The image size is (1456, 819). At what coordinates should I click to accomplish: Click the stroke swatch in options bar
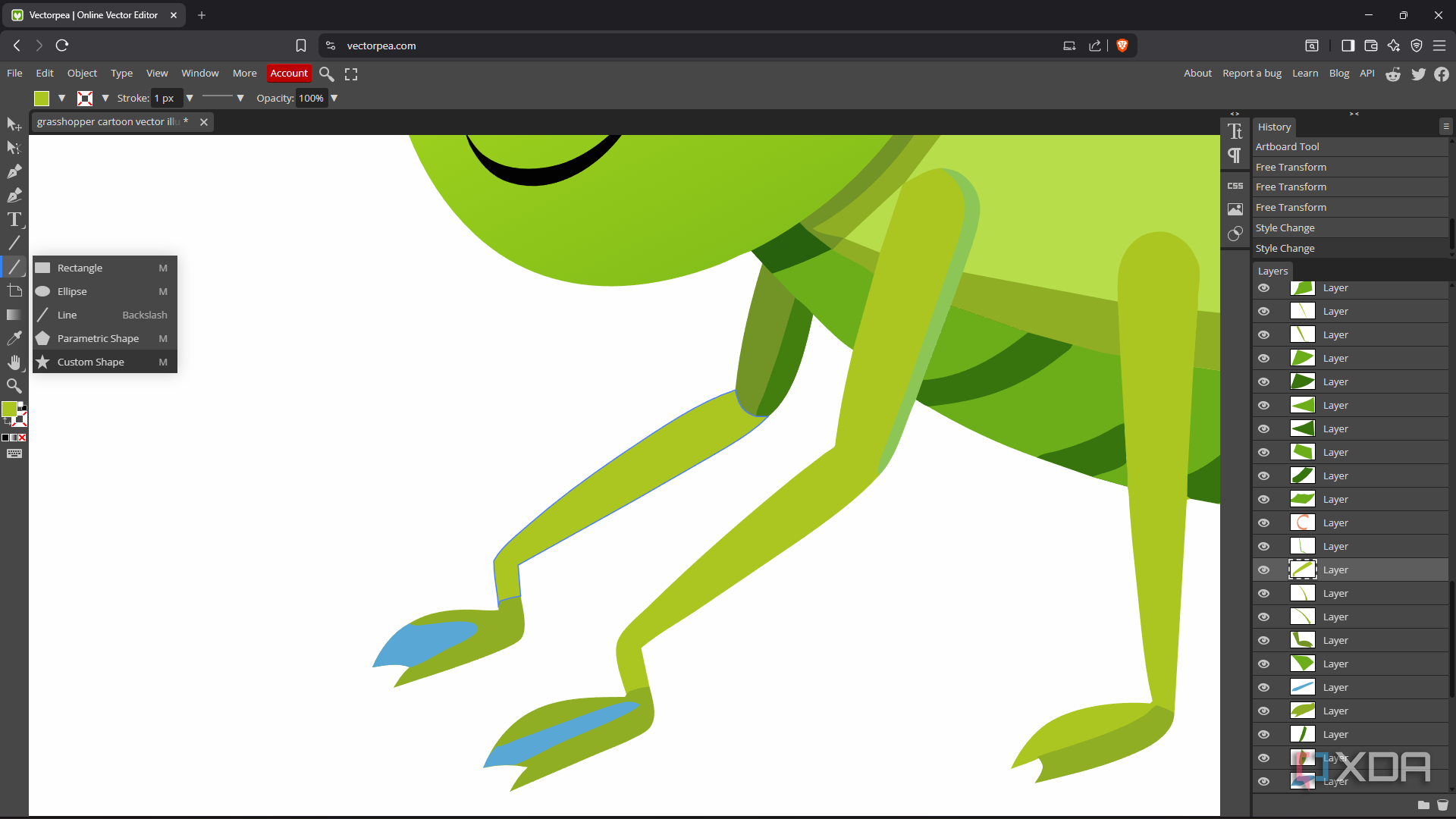[85, 98]
